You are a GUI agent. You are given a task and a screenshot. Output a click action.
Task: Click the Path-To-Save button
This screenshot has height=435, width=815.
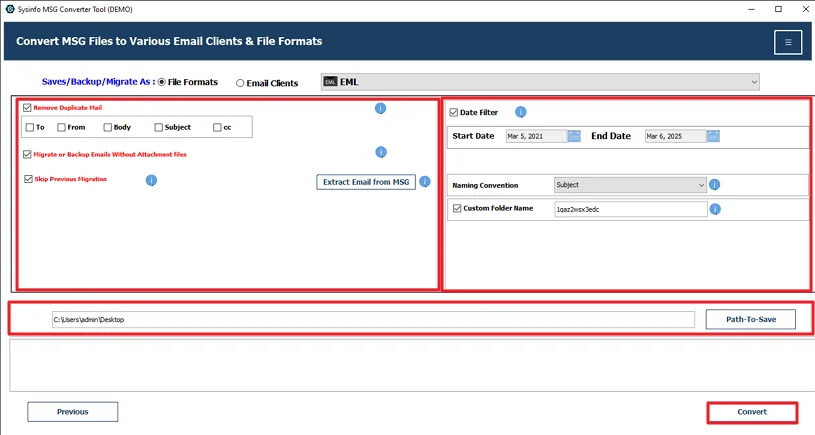(x=751, y=319)
